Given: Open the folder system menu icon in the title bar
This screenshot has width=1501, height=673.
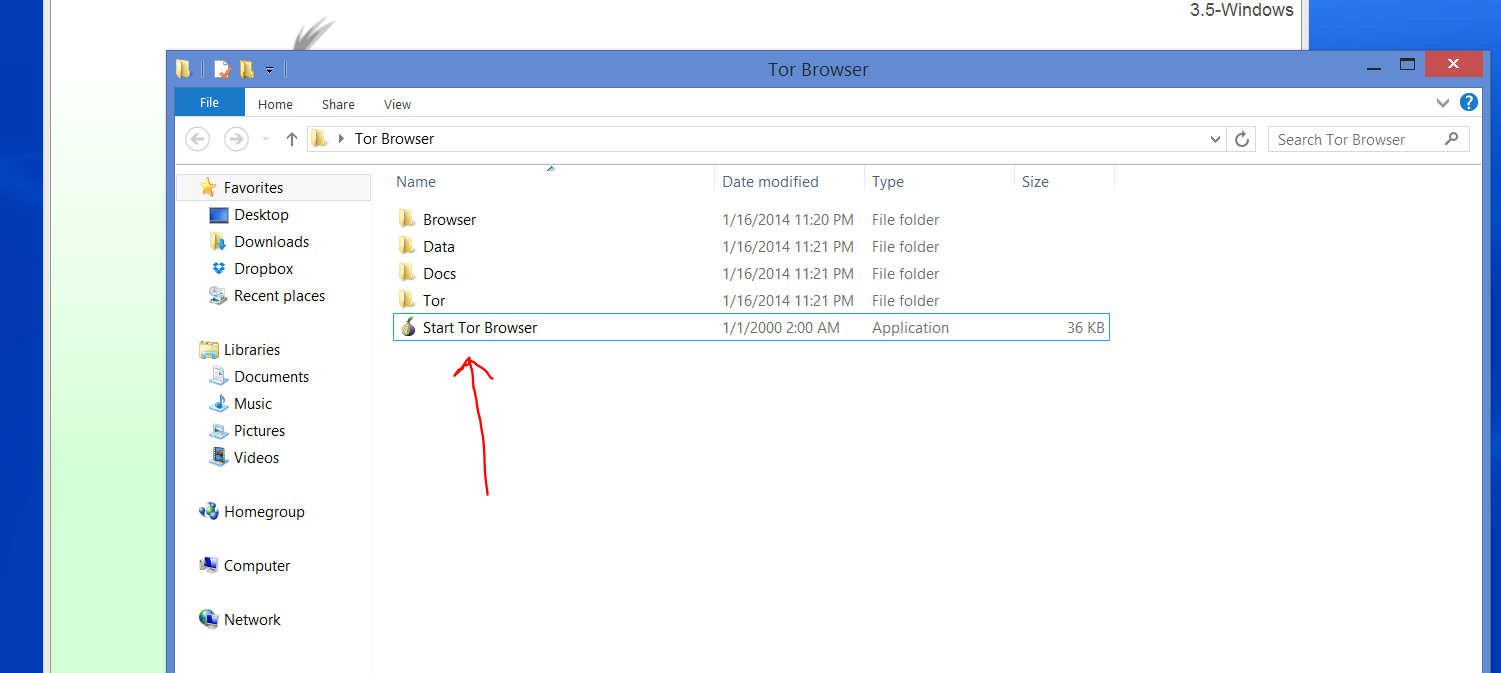Looking at the screenshot, I should 183,69.
